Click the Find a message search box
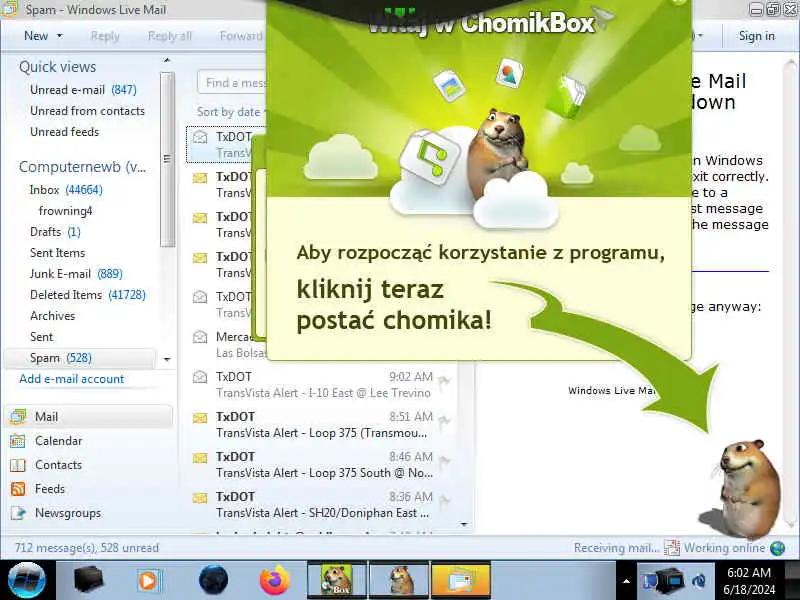 (x=232, y=83)
